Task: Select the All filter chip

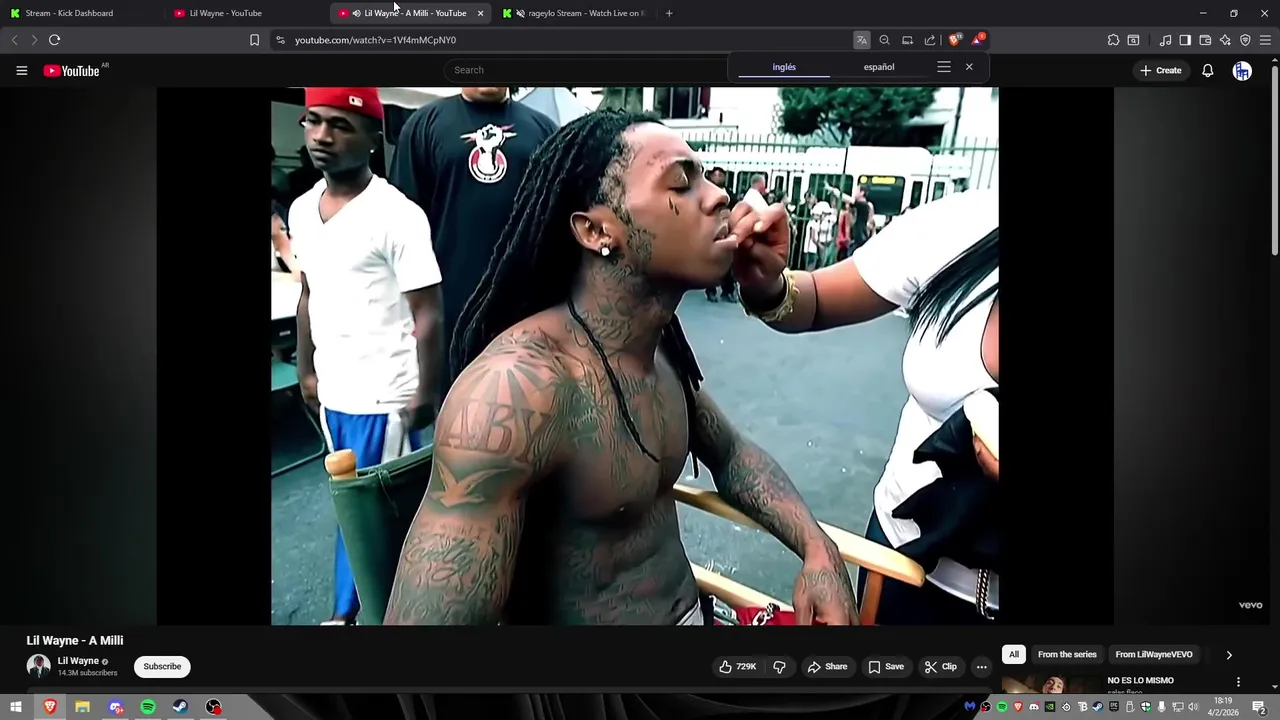Action: click(x=1013, y=655)
